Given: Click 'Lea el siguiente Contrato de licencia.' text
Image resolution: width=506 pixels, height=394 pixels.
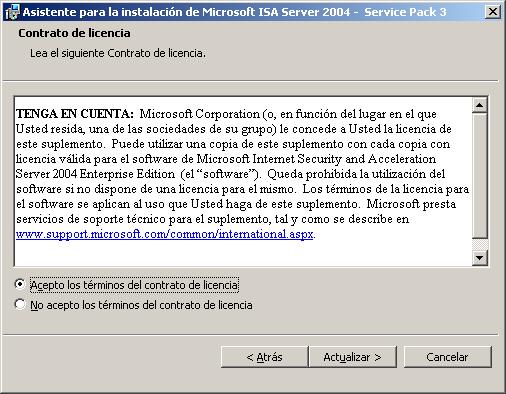Looking at the screenshot, I should pyautogui.click(x=118, y=53).
